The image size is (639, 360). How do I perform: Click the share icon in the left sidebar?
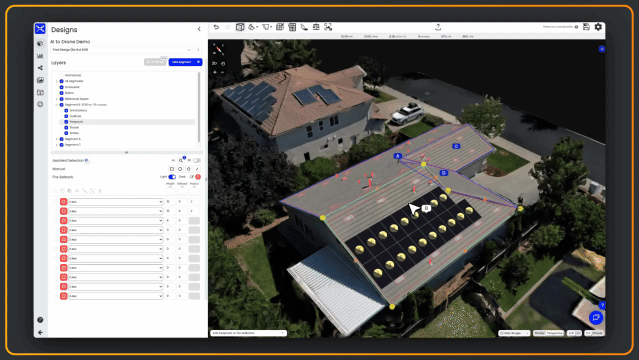click(40, 68)
